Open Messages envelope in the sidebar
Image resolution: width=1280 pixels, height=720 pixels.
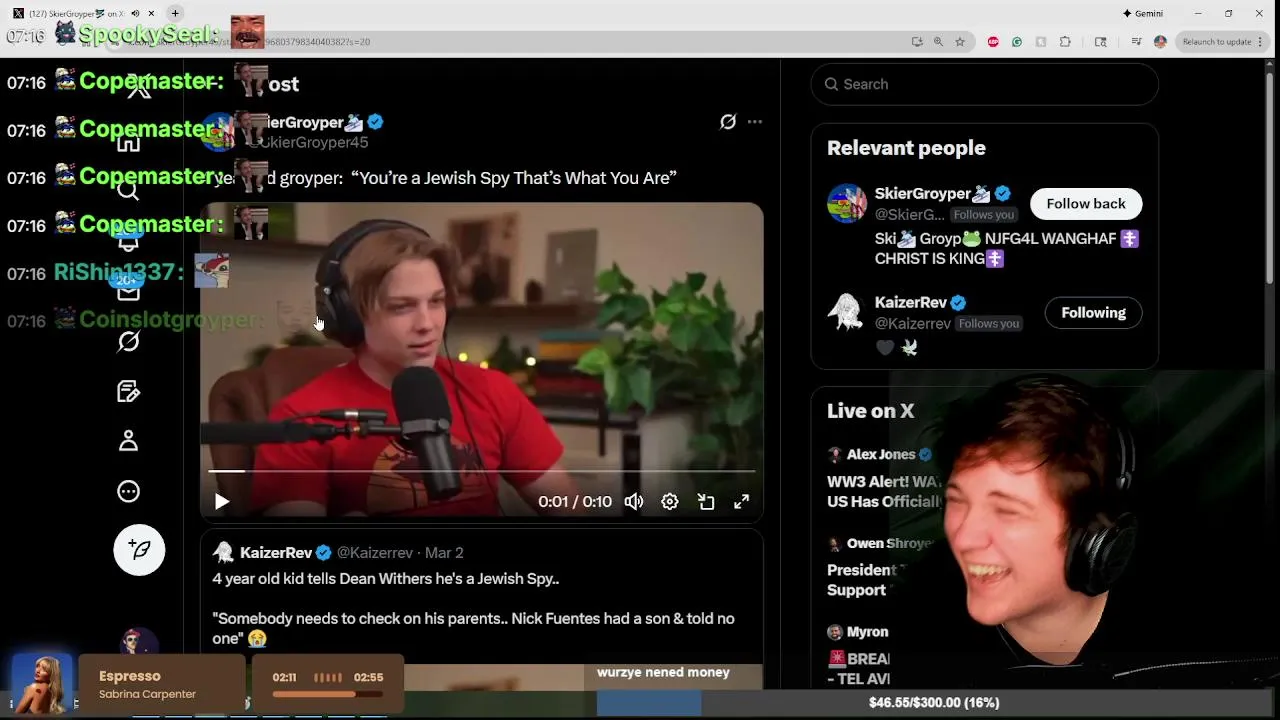[128, 291]
